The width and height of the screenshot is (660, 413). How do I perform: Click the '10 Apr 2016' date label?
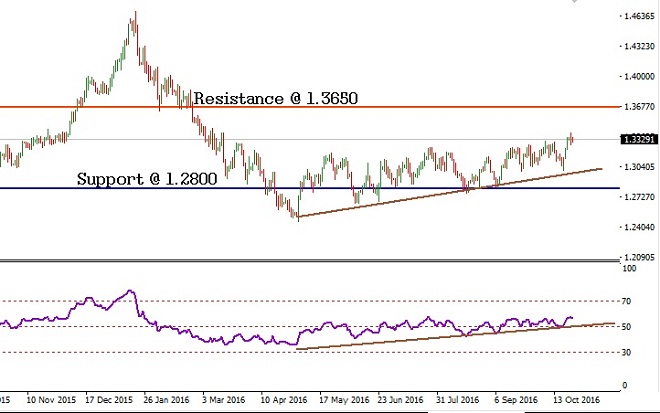[284, 400]
